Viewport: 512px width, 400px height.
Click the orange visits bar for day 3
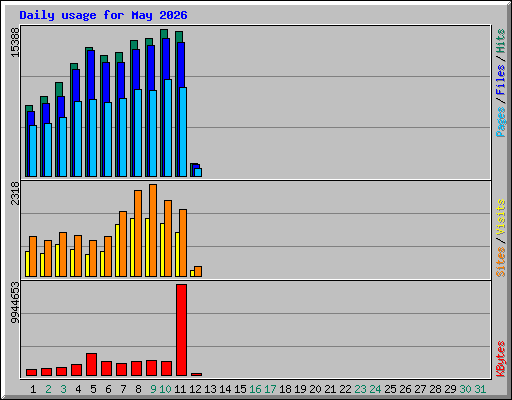pos(63,254)
